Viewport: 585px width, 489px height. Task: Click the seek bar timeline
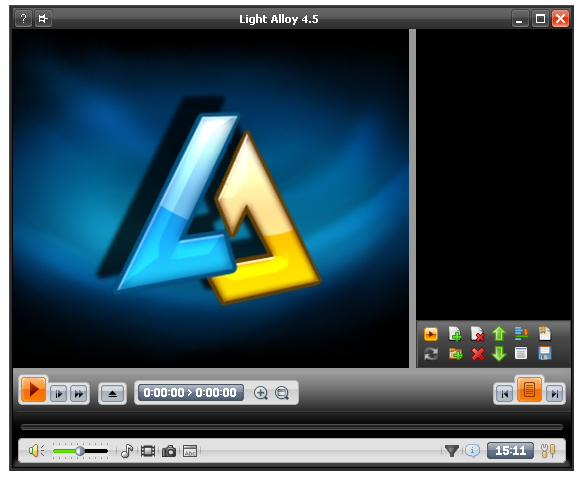[292, 427]
